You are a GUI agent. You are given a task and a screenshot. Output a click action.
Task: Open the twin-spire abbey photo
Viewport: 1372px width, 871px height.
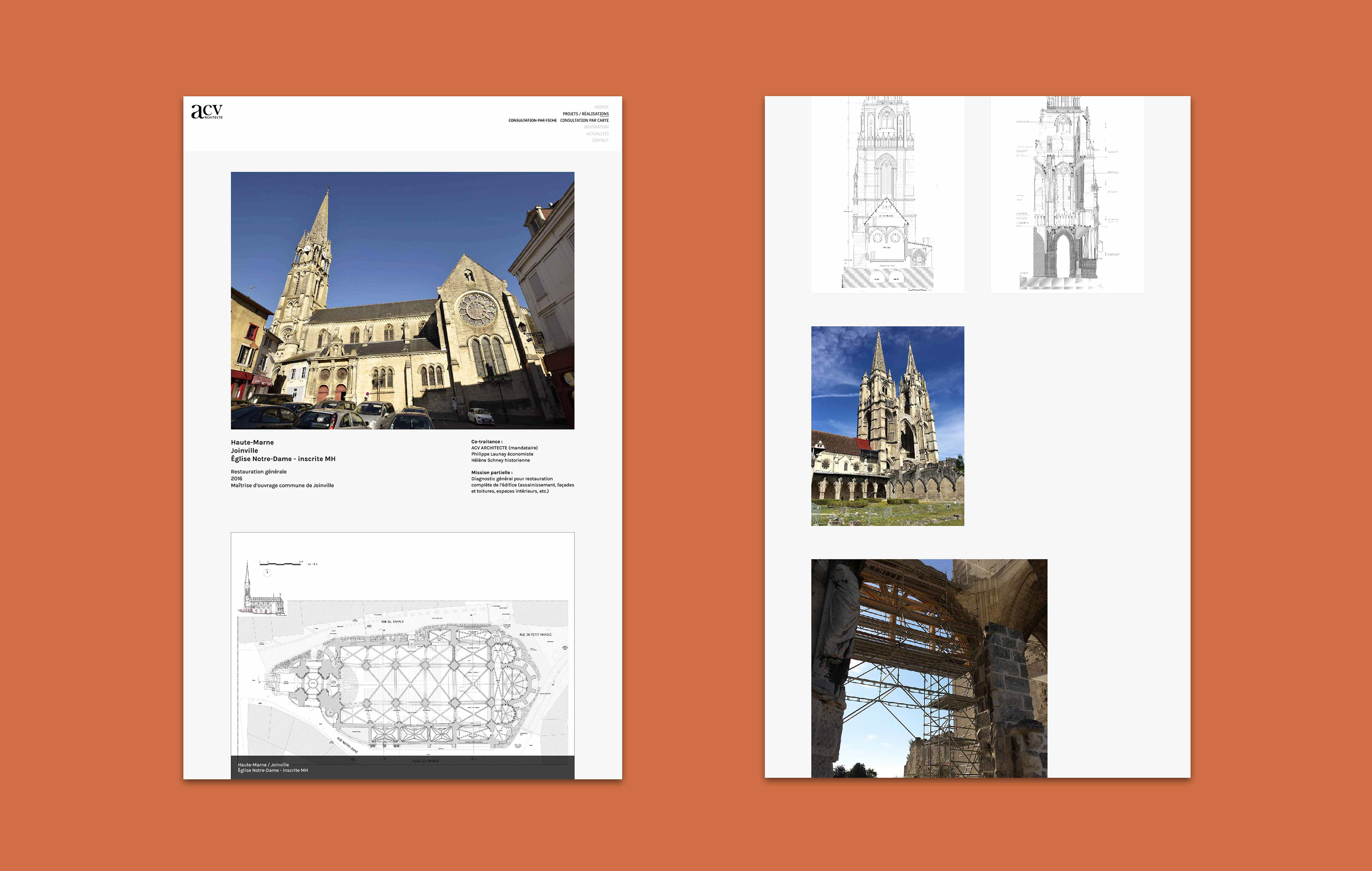[888, 426]
